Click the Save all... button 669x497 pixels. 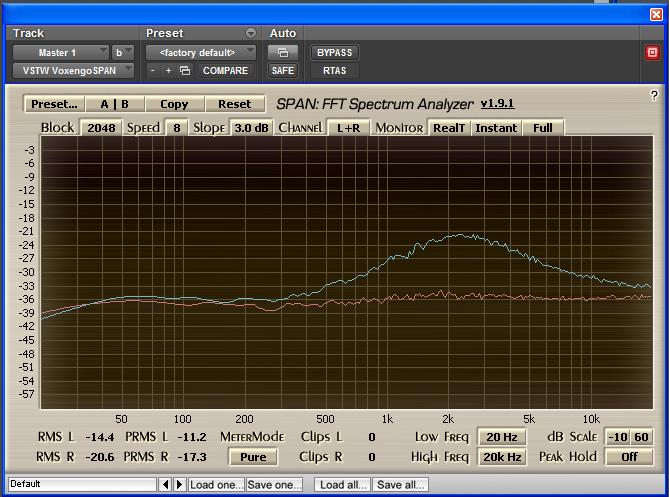click(401, 485)
